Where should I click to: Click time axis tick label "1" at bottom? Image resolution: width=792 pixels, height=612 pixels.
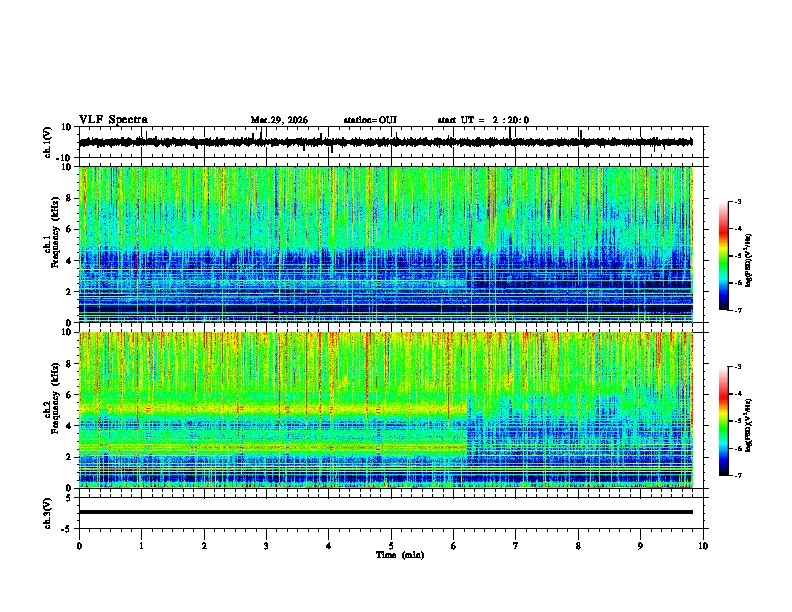(141, 546)
